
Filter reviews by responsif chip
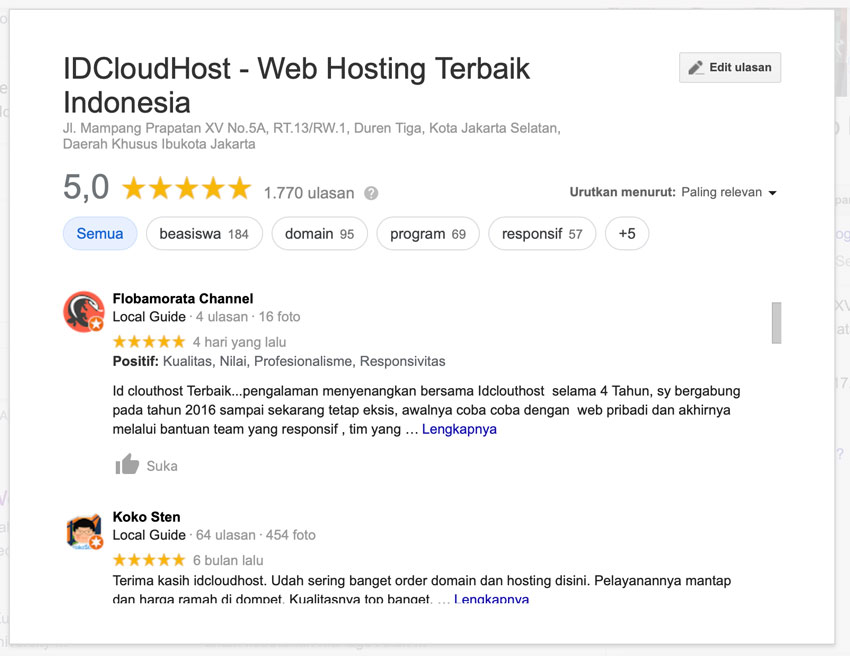pos(542,234)
